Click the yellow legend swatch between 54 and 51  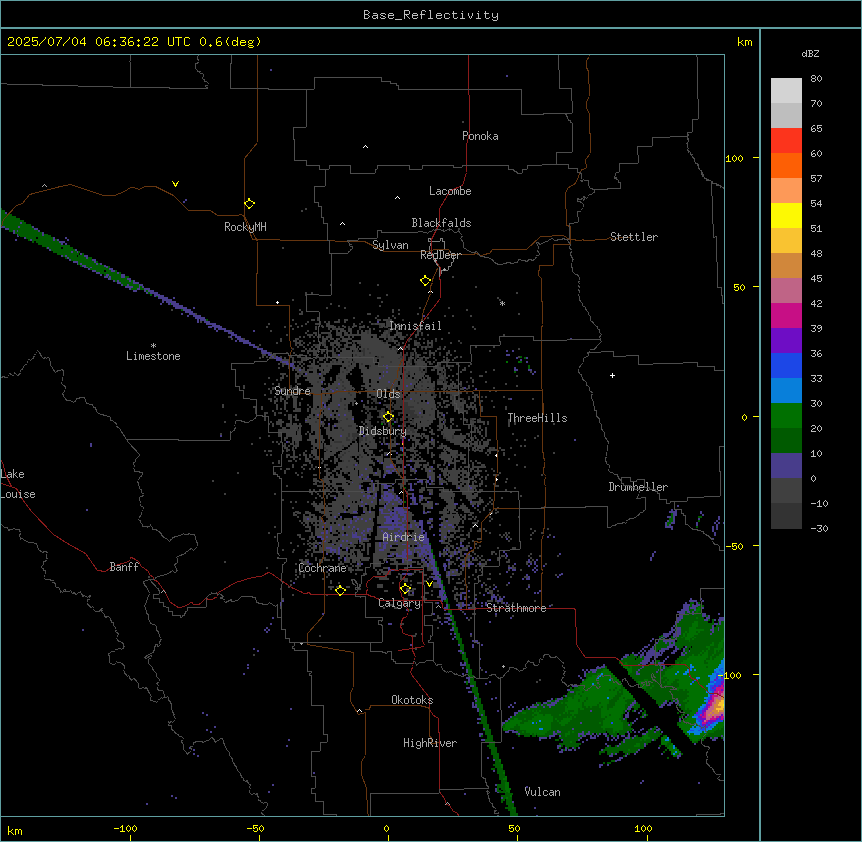click(786, 215)
